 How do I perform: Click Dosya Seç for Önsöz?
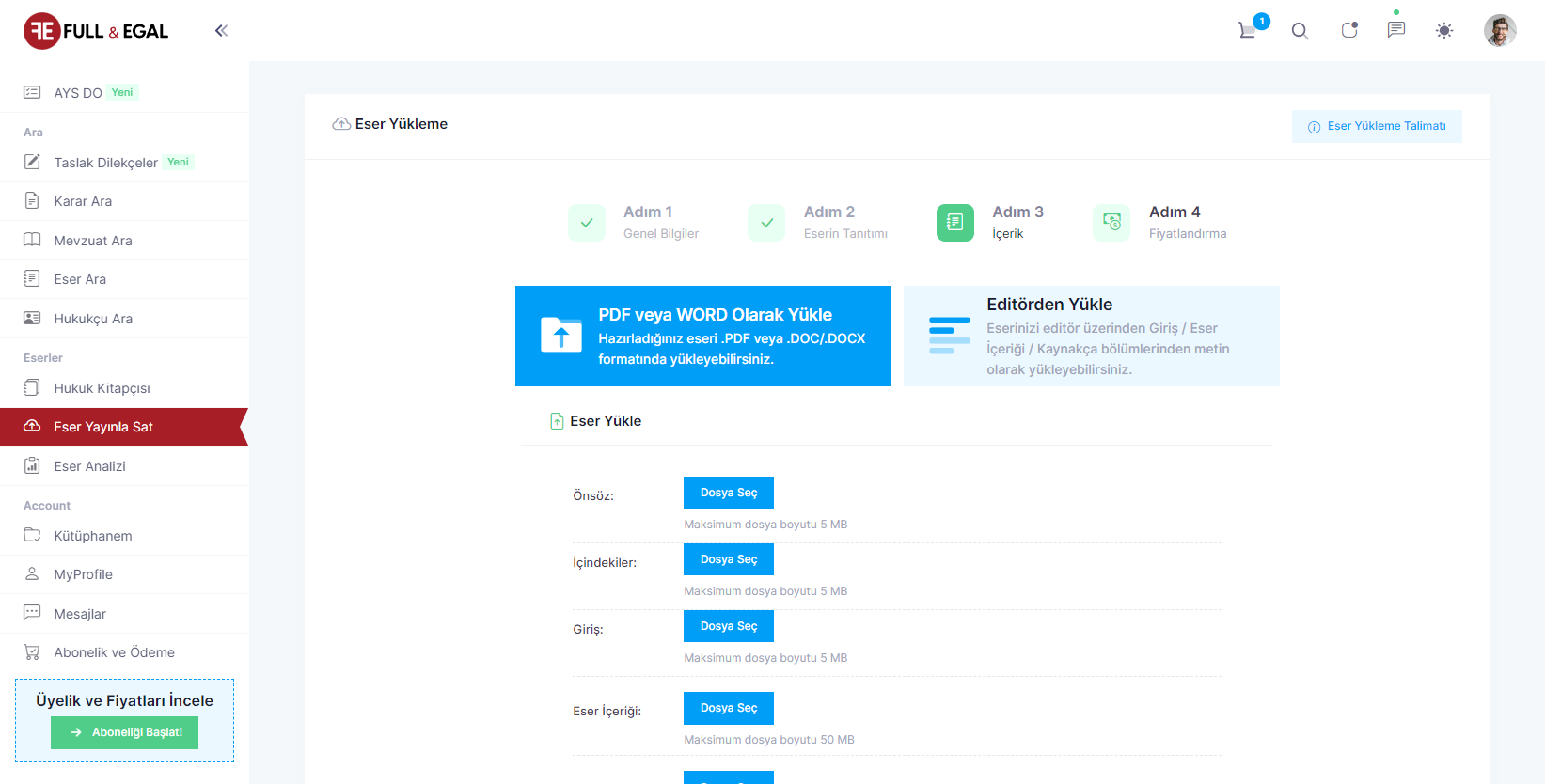pyautogui.click(x=728, y=493)
